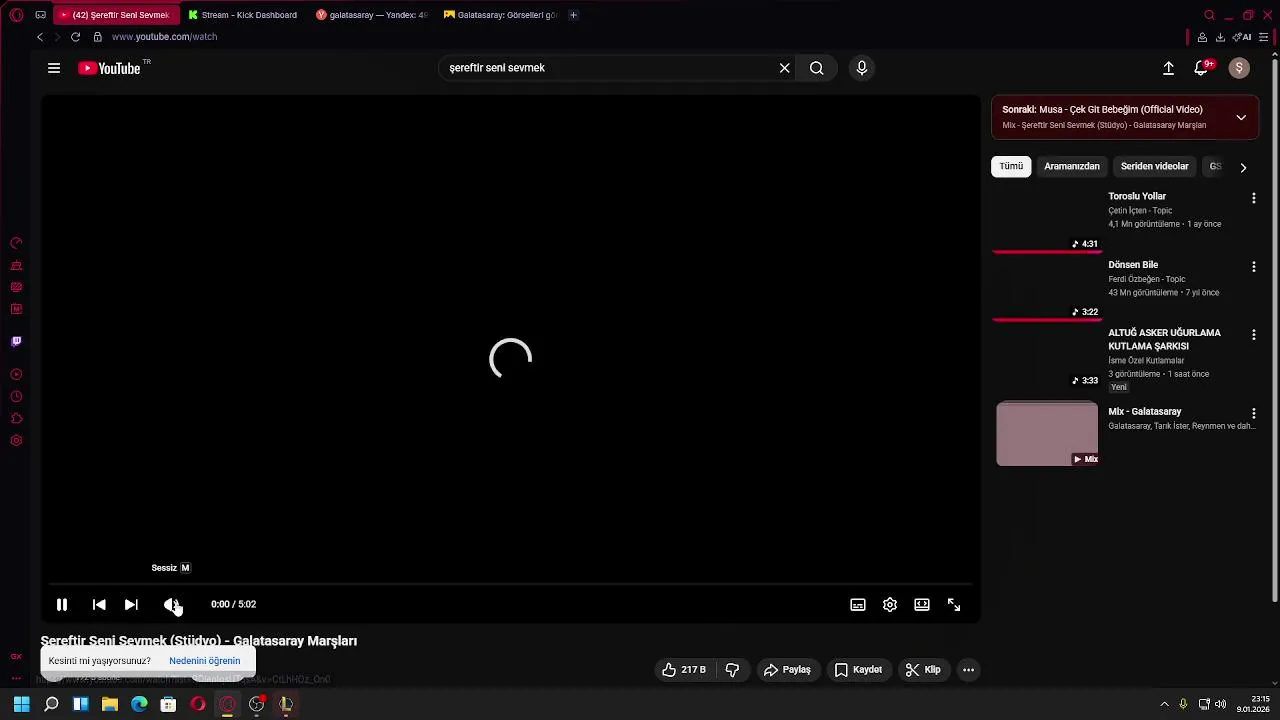
Task: Skip to the next video in the player
Action: [131, 604]
